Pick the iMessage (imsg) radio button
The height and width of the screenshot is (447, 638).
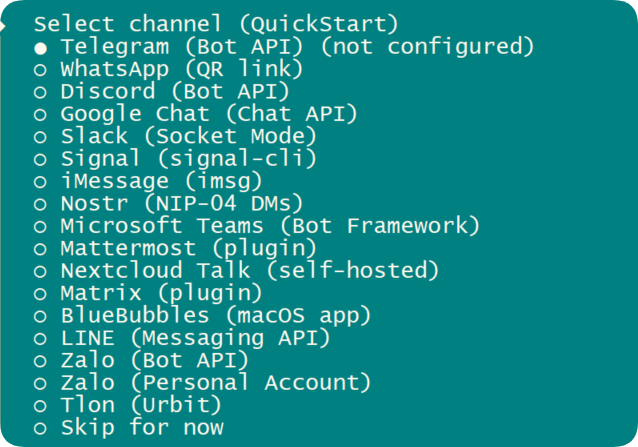tap(41, 182)
